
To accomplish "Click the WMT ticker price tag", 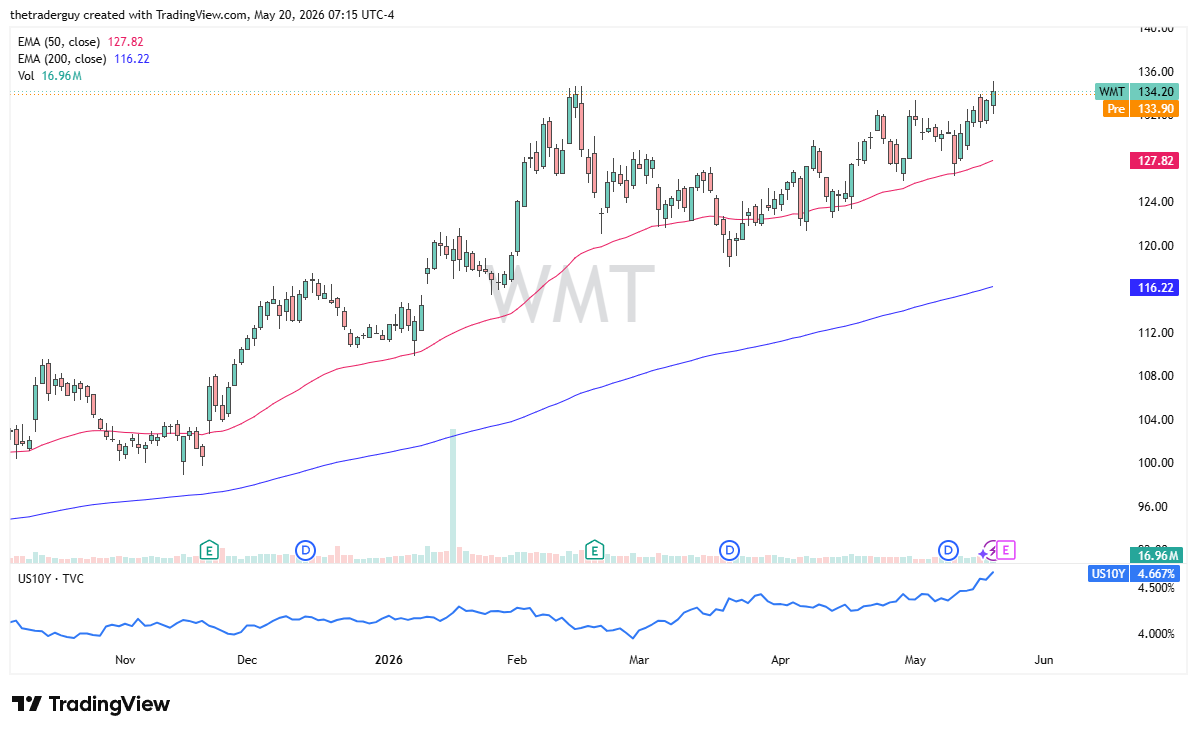I will pos(1112,92).
